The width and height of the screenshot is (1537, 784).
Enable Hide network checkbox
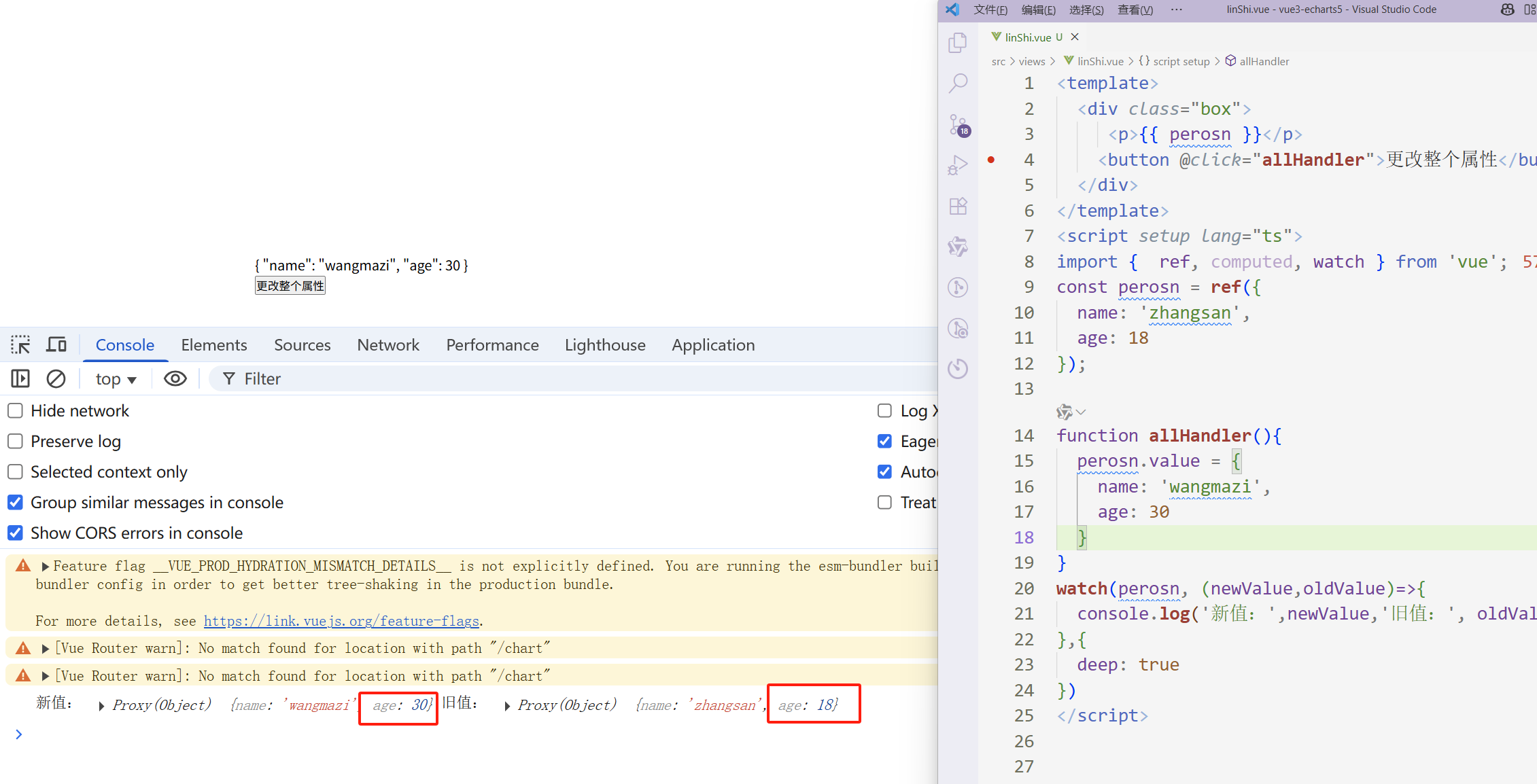(15, 410)
